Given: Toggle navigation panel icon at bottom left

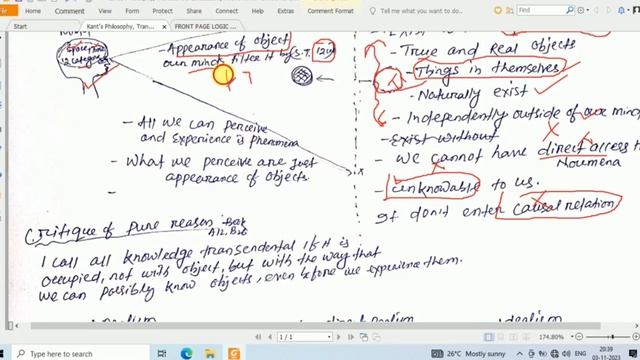Looking at the screenshot, I should point(10,326).
